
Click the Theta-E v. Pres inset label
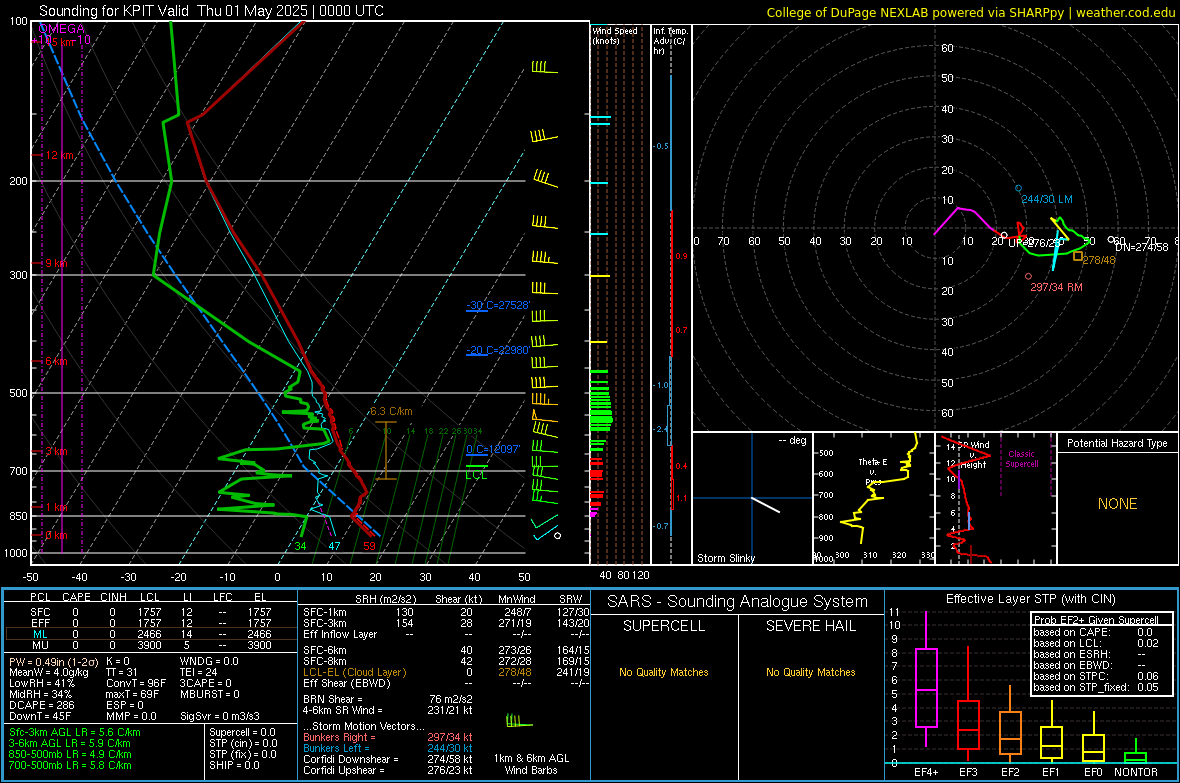(873, 471)
